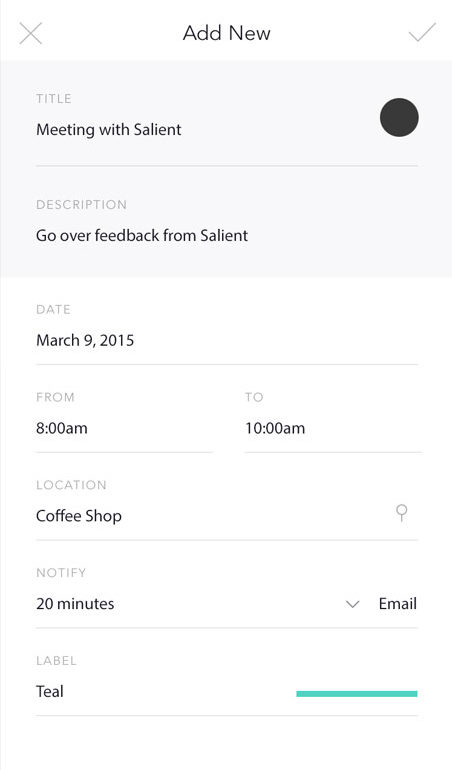Confirm with the checkmark icon
The width and height of the screenshot is (452, 770).
[x=422, y=32]
